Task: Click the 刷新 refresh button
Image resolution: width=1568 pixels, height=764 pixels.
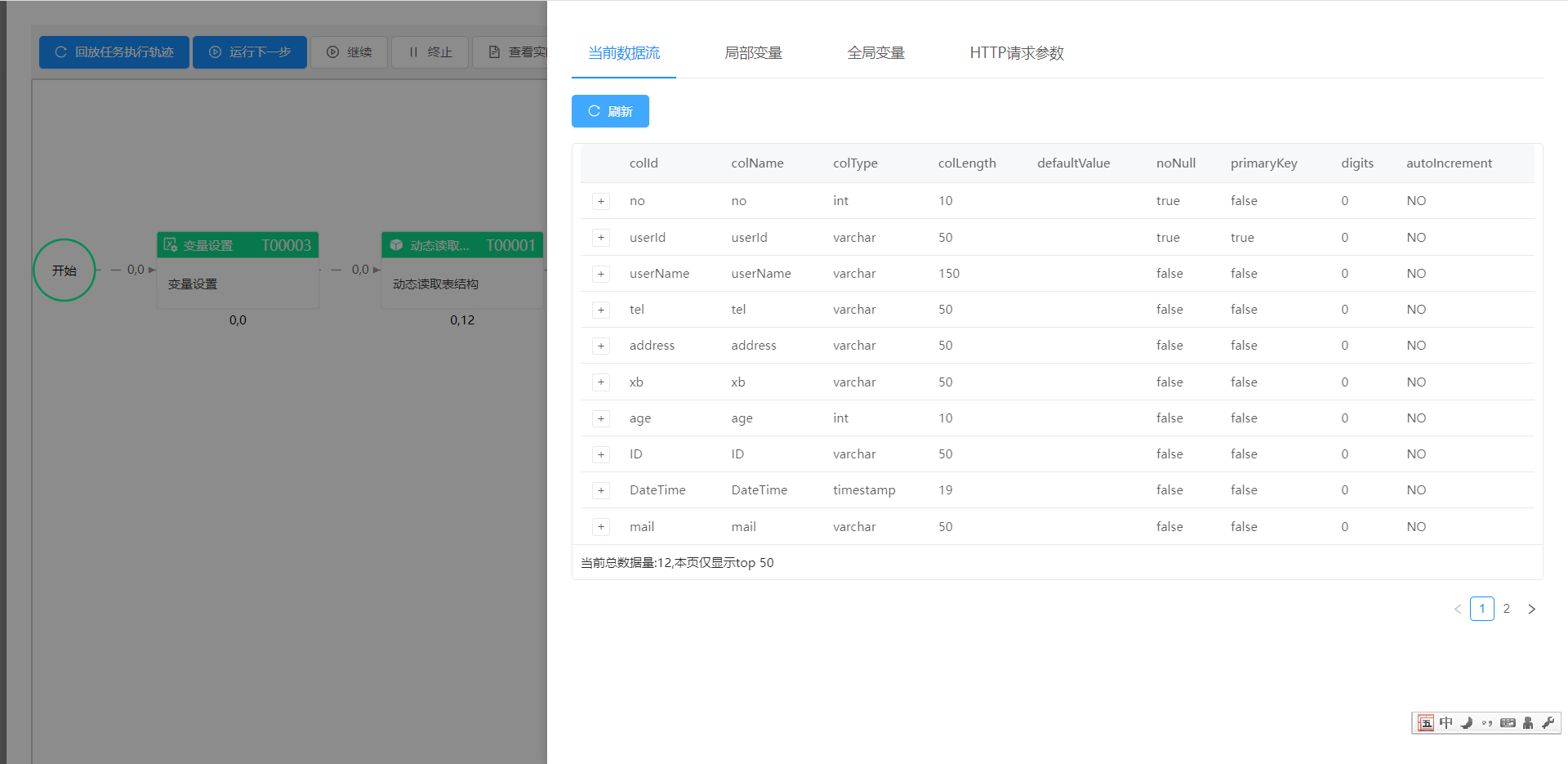Action: point(610,111)
